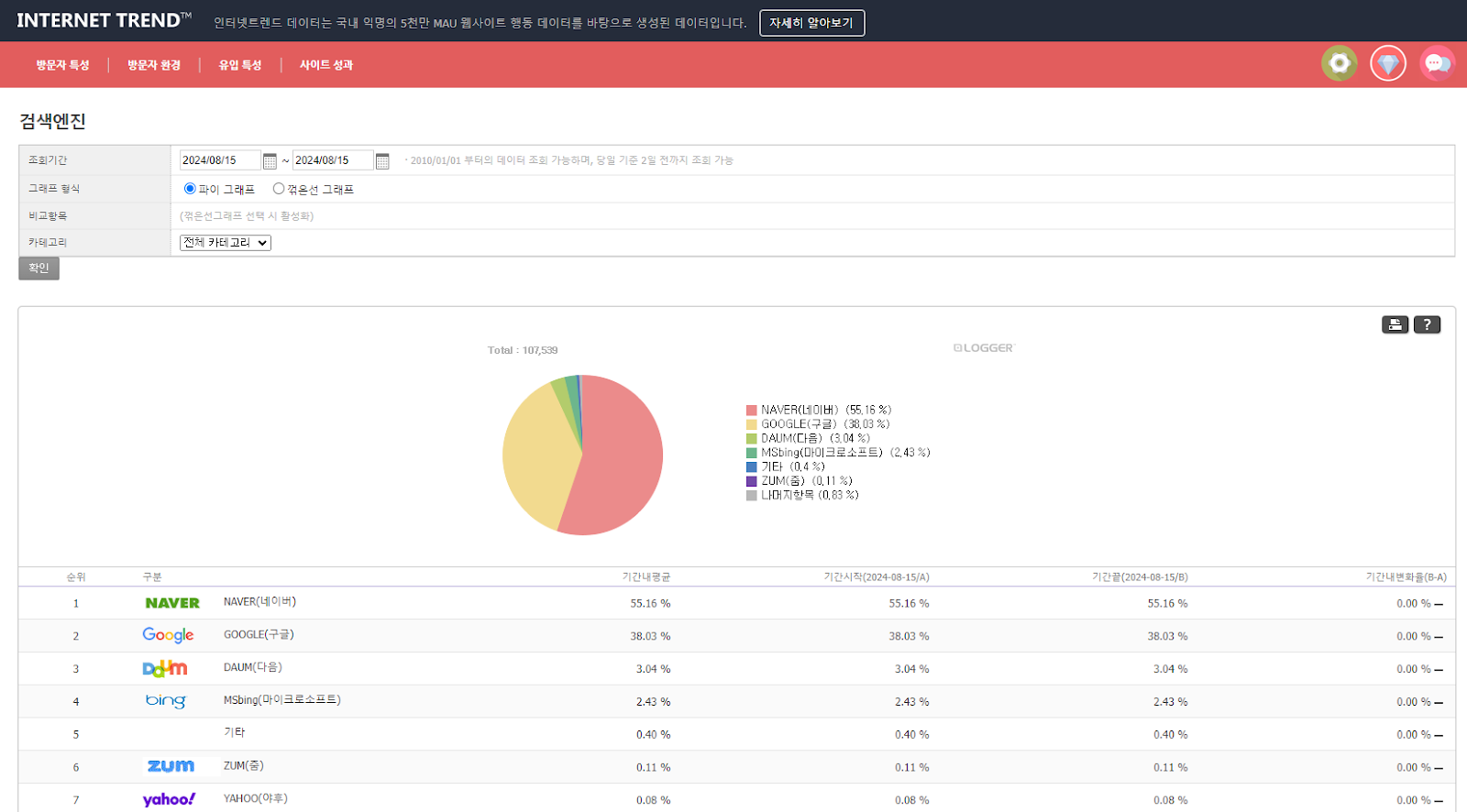Click the NAVER(네이버) row name
1467x812 pixels.
click(259, 602)
